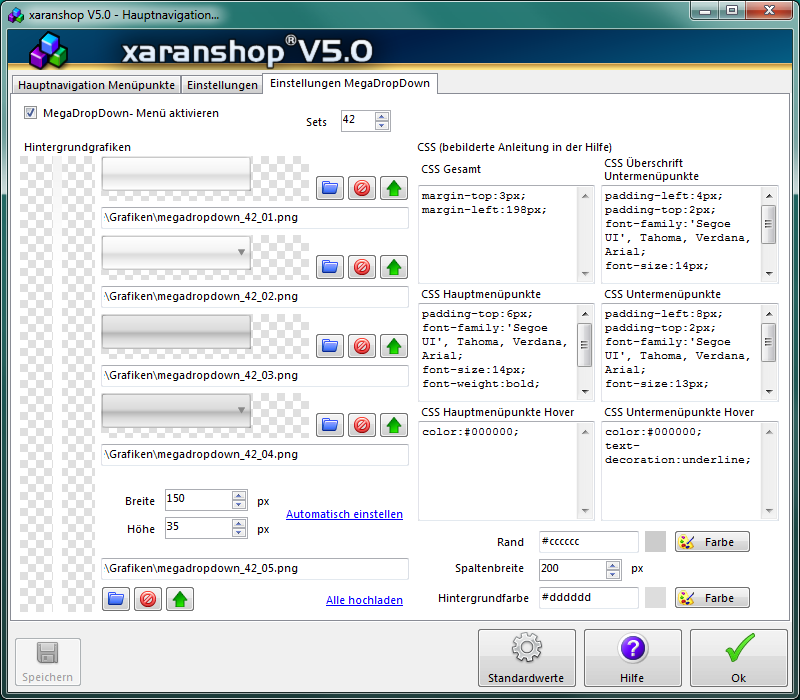Screen dimensions: 800x700
Task: Browse folder for megadropdown_42_03.png graphic
Action: pos(330,346)
